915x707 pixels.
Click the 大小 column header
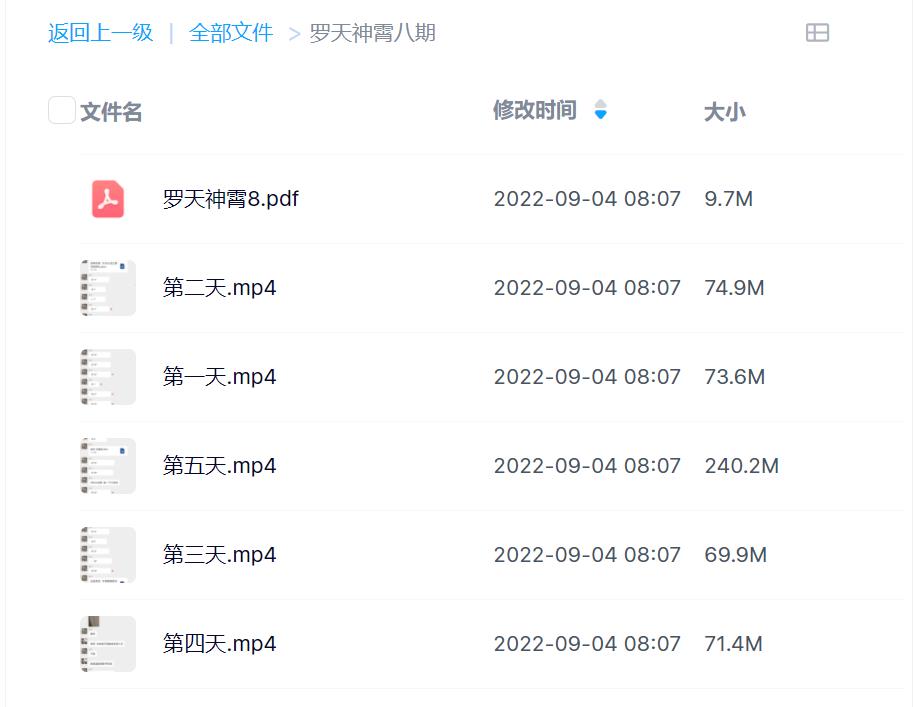(x=723, y=111)
